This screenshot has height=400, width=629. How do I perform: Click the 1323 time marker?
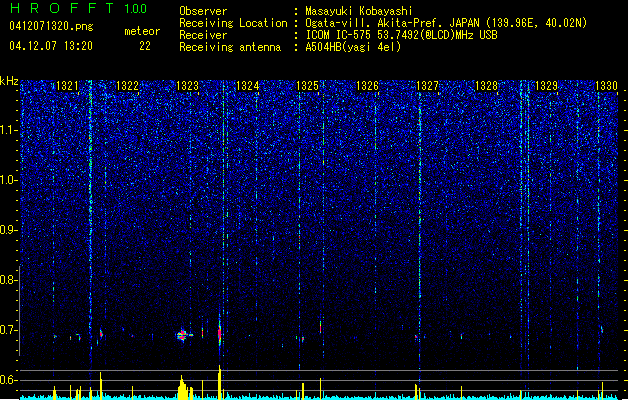187,85
